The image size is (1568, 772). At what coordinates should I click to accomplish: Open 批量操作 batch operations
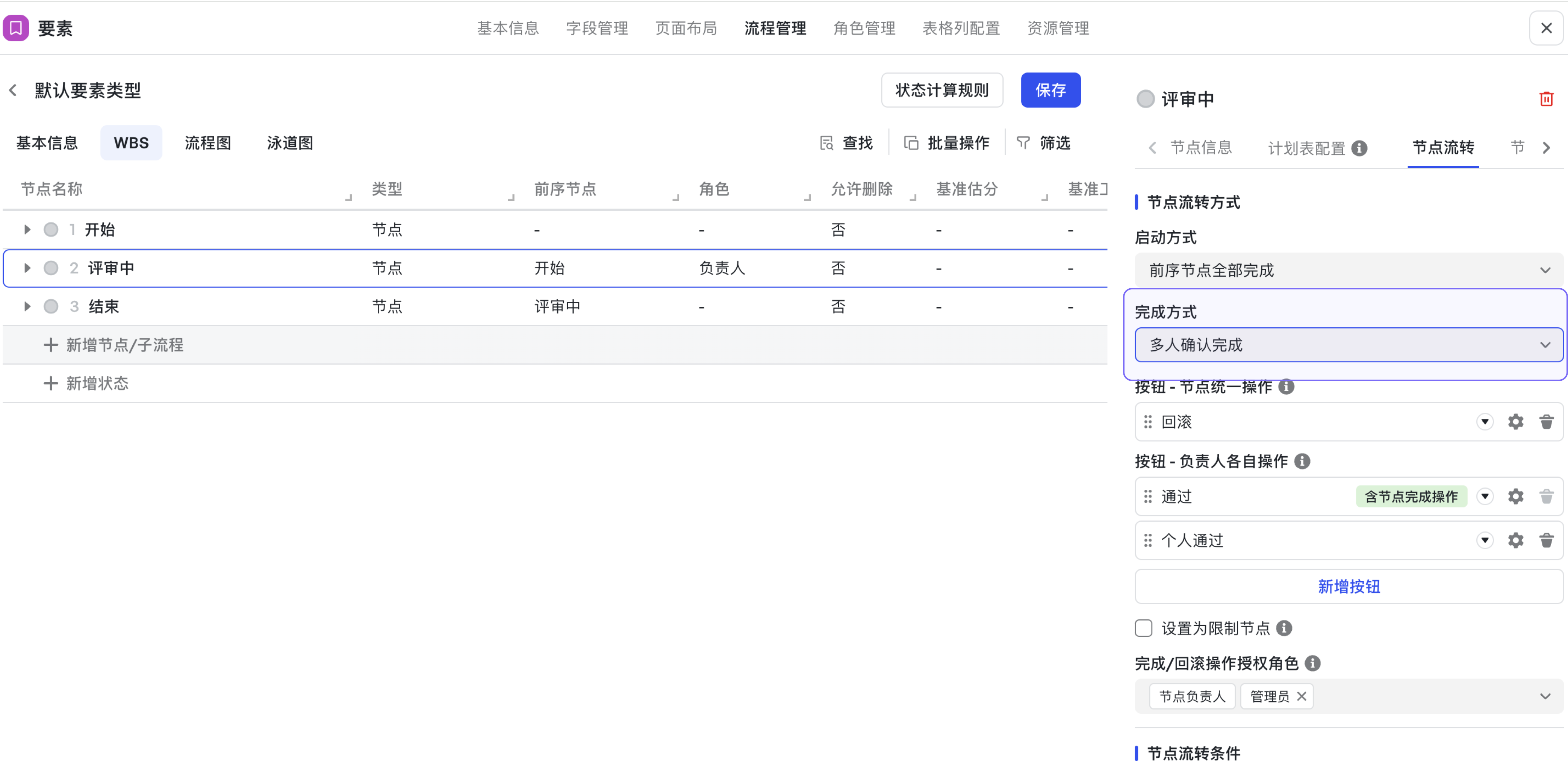point(946,143)
